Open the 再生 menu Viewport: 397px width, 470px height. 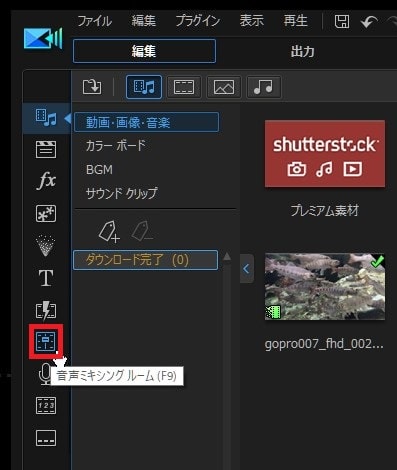pos(295,21)
